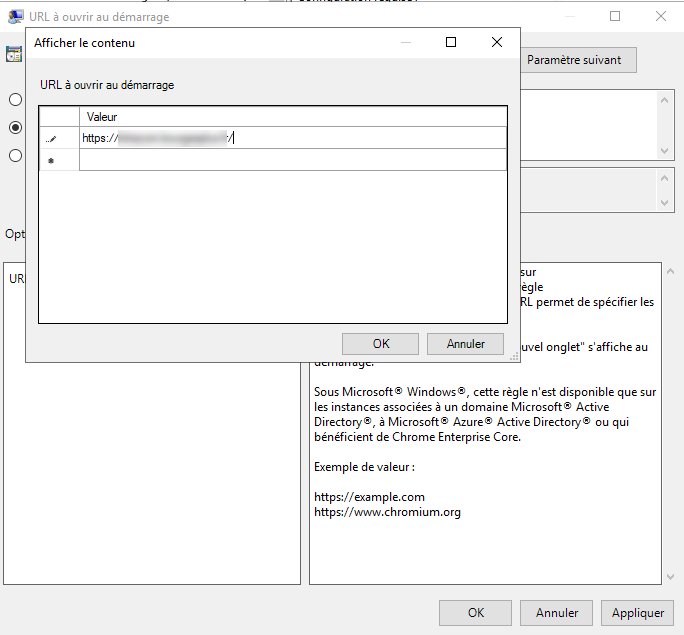
Task: Select the currently checked policy radio button
Action: coord(15,127)
